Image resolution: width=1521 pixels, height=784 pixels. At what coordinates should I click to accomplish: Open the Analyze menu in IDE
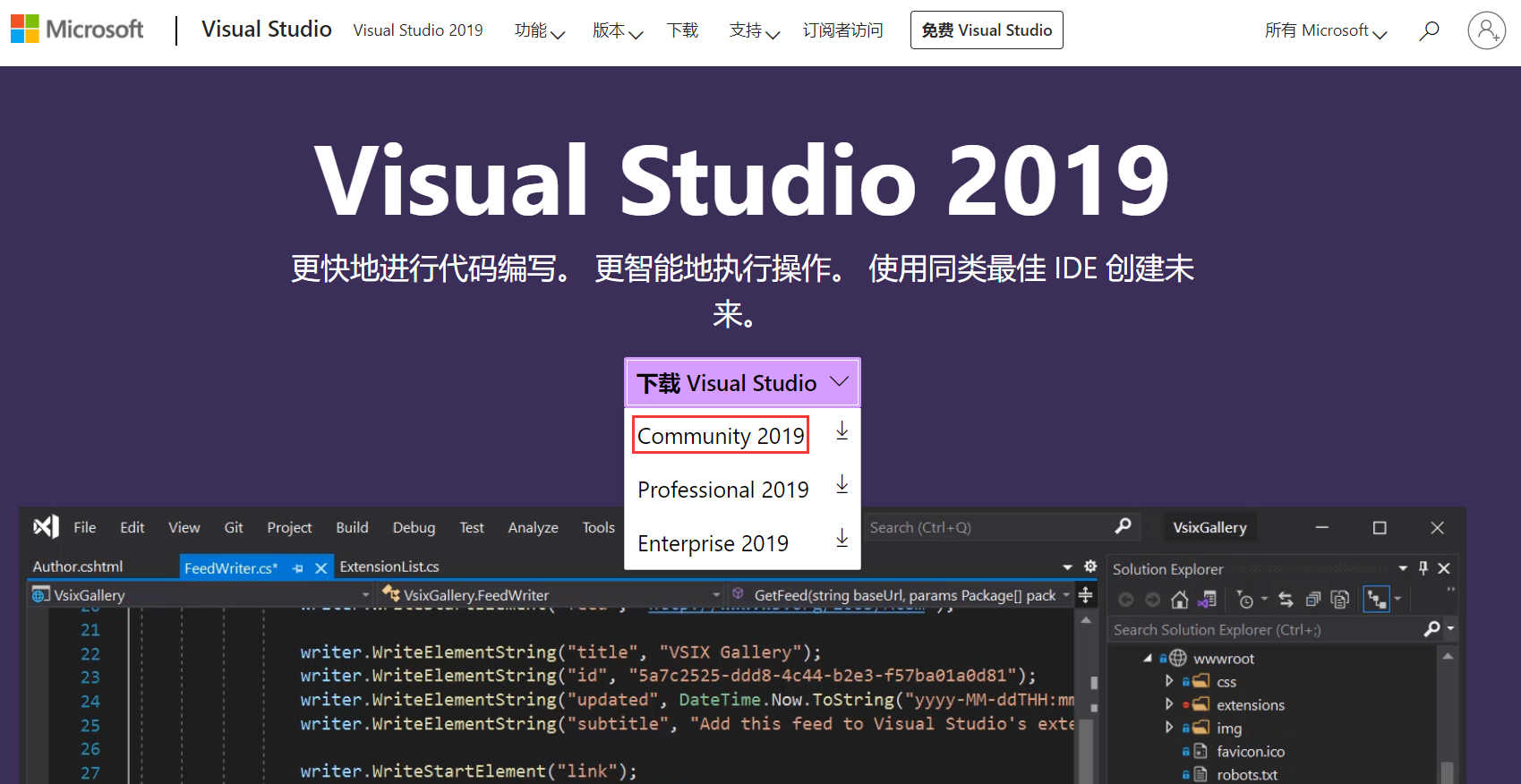click(534, 527)
